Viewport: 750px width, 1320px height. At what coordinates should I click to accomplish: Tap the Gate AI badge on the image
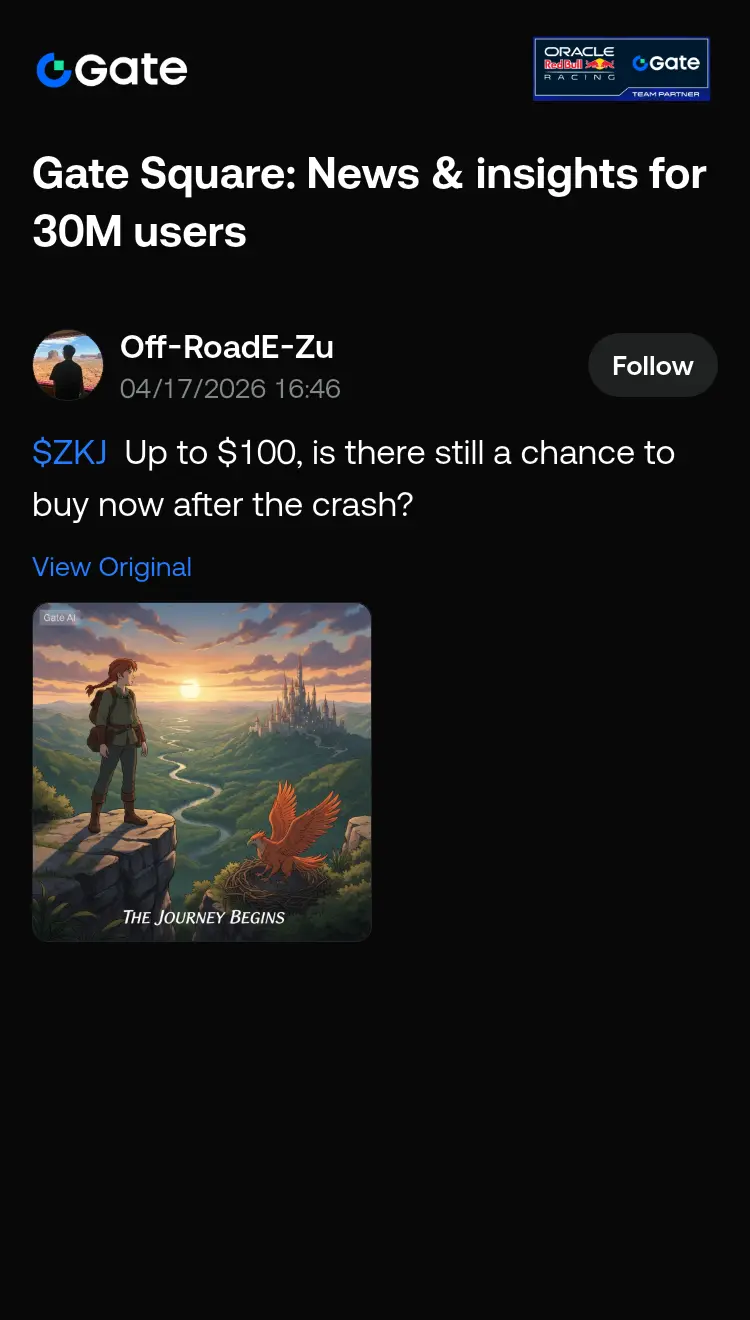tap(59, 618)
